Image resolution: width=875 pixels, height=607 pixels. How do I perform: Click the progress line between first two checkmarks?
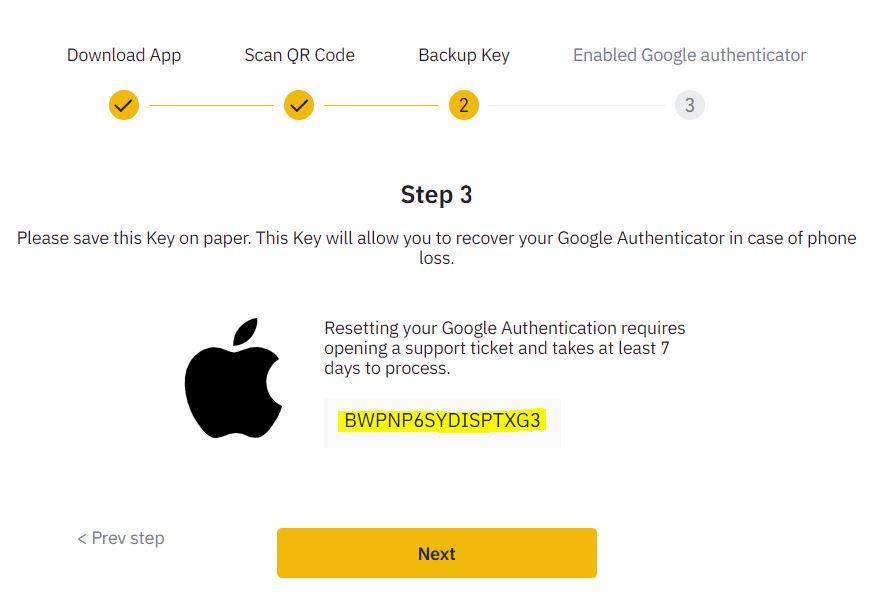tap(211, 105)
